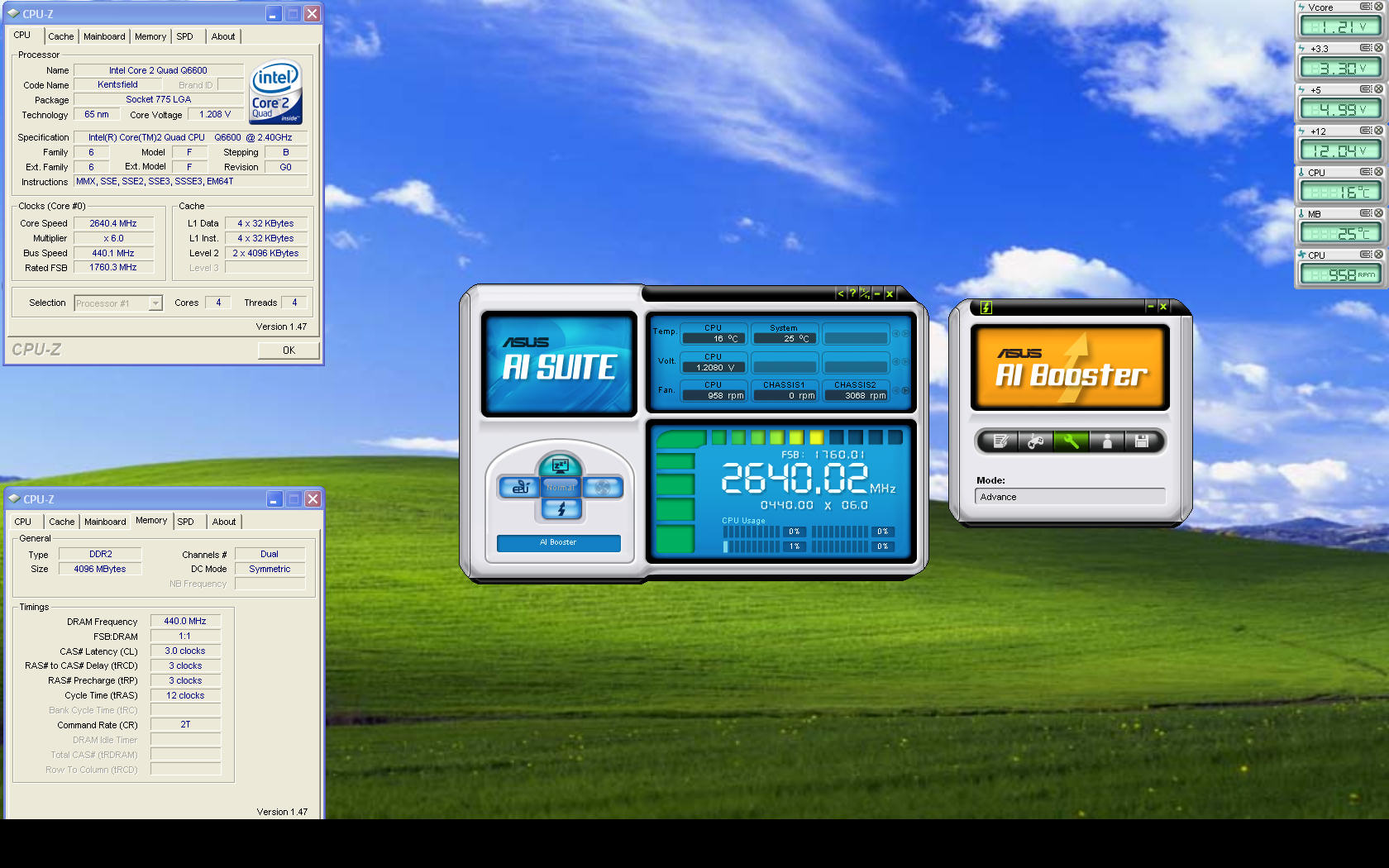This screenshot has width=1389, height=868.
Task: Open the fan control button in AI Suite
Action: tap(603, 488)
